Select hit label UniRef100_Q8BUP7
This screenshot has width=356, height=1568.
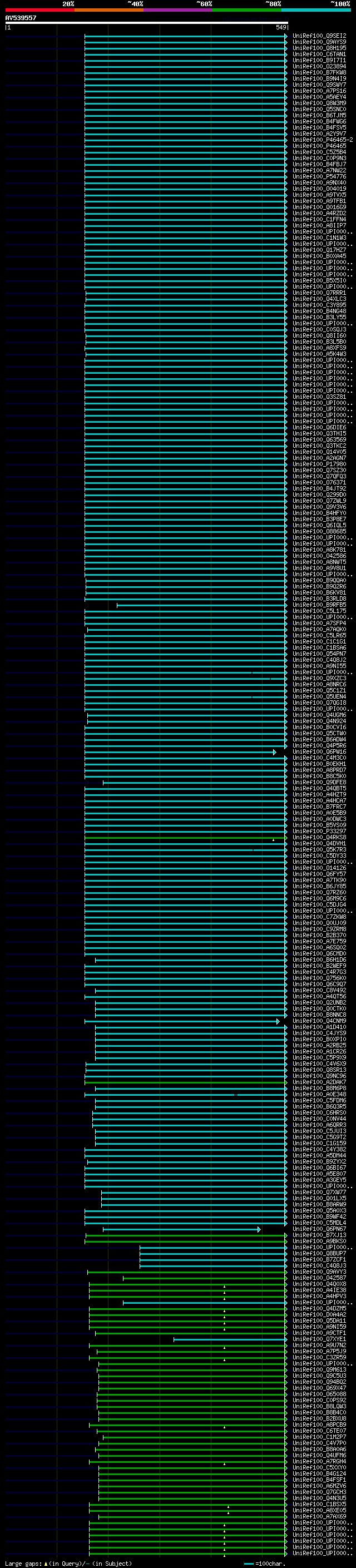pos(319,1253)
